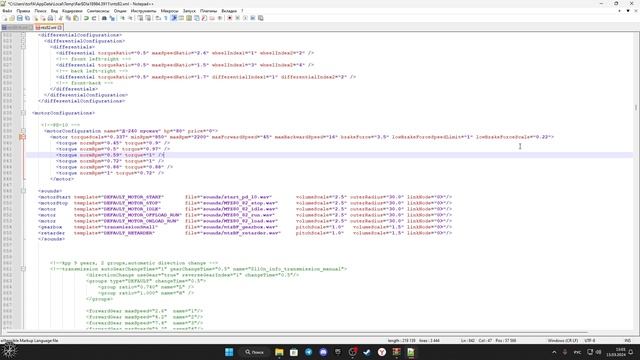
Task: Collapse the sounds block fold marker
Action: [x=23, y=191]
